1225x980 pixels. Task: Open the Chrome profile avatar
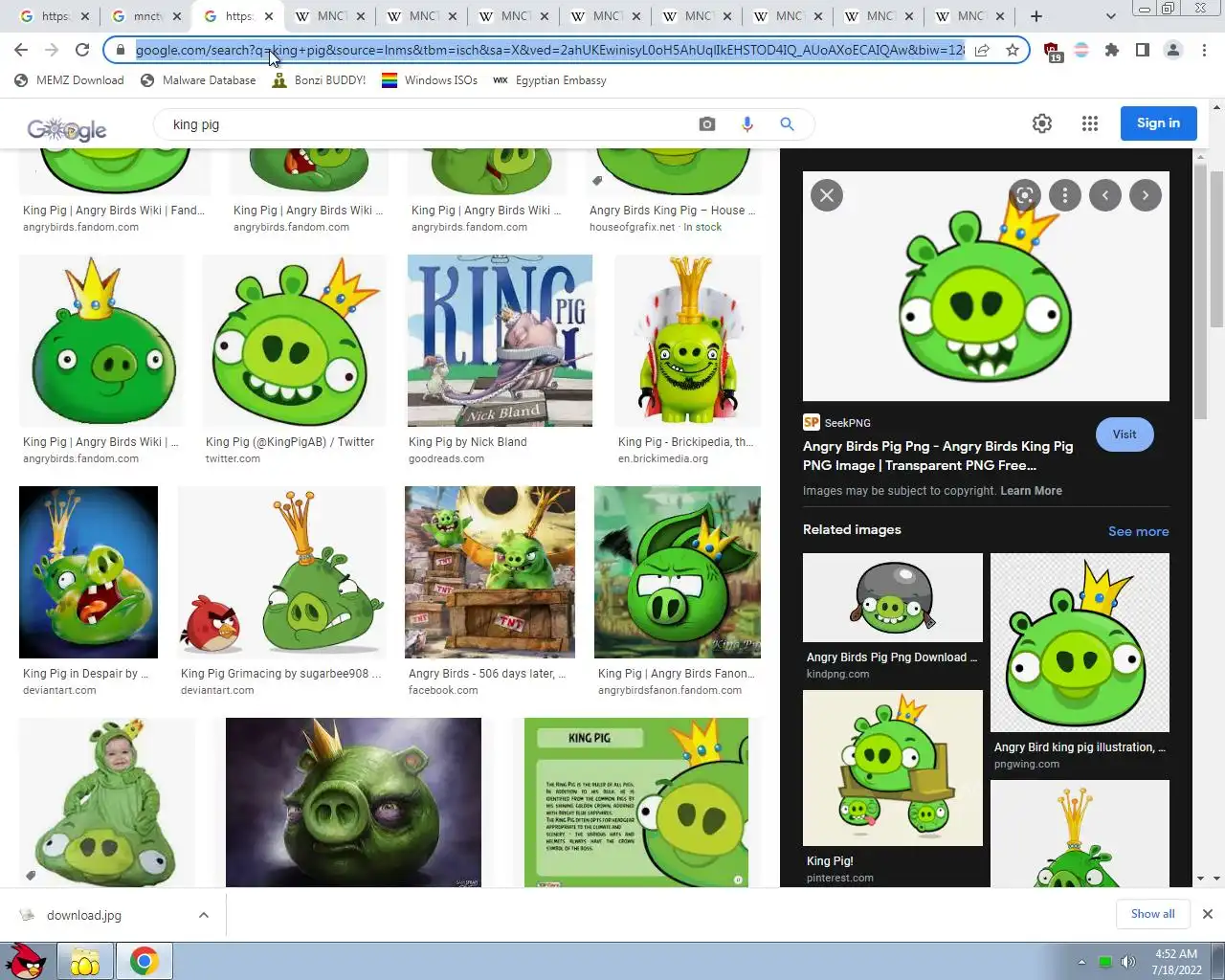point(1173,50)
